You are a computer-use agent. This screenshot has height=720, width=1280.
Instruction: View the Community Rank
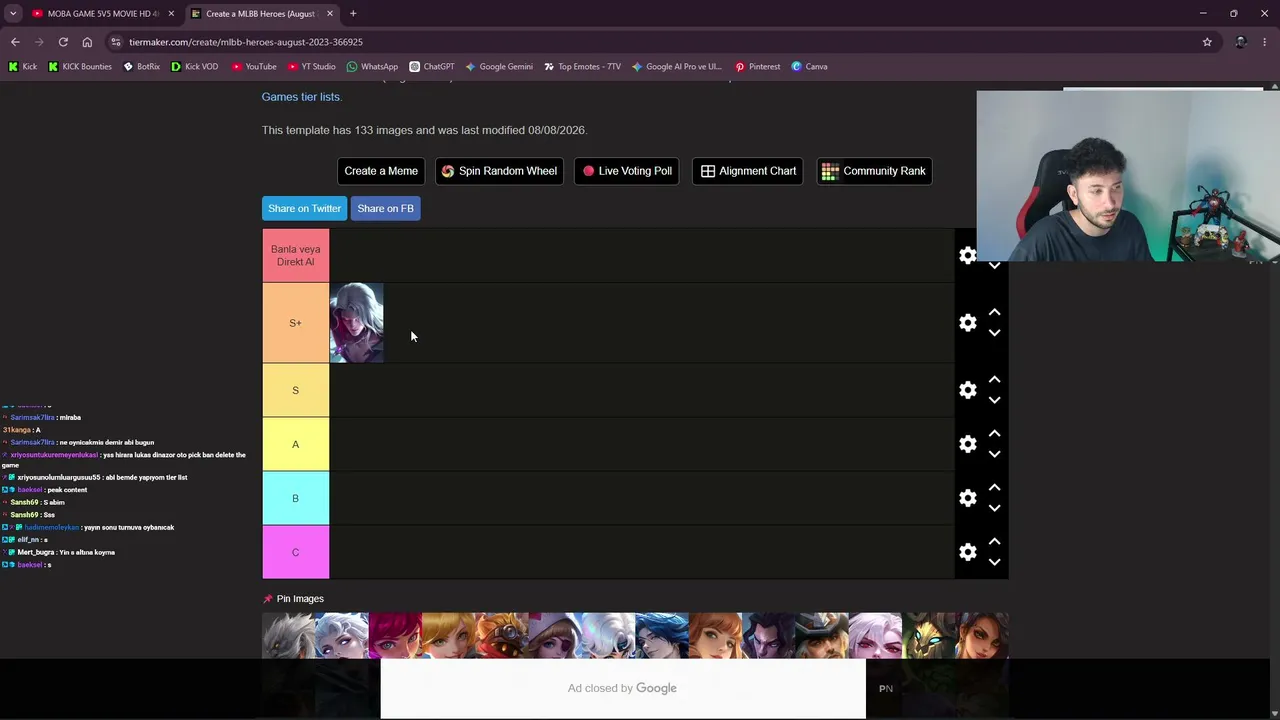click(874, 171)
